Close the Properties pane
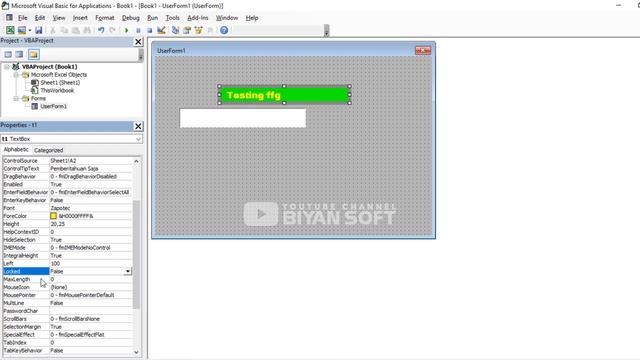This screenshot has width=640, height=360. (x=138, y=126)
